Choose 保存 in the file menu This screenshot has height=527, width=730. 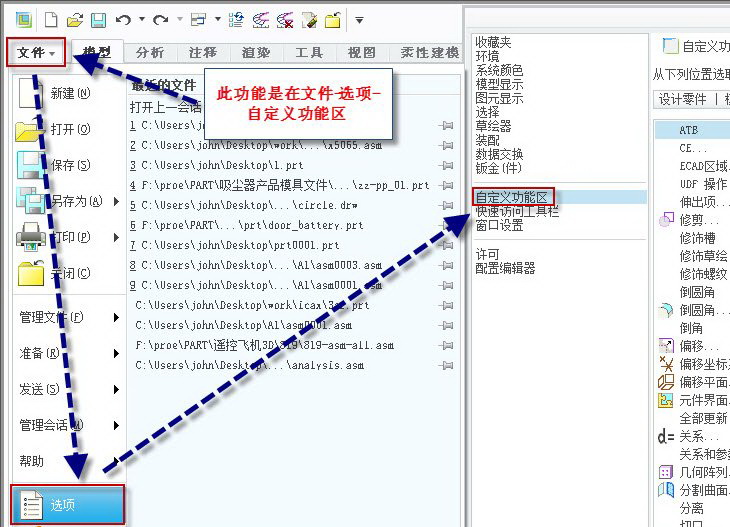pos(69,165)
